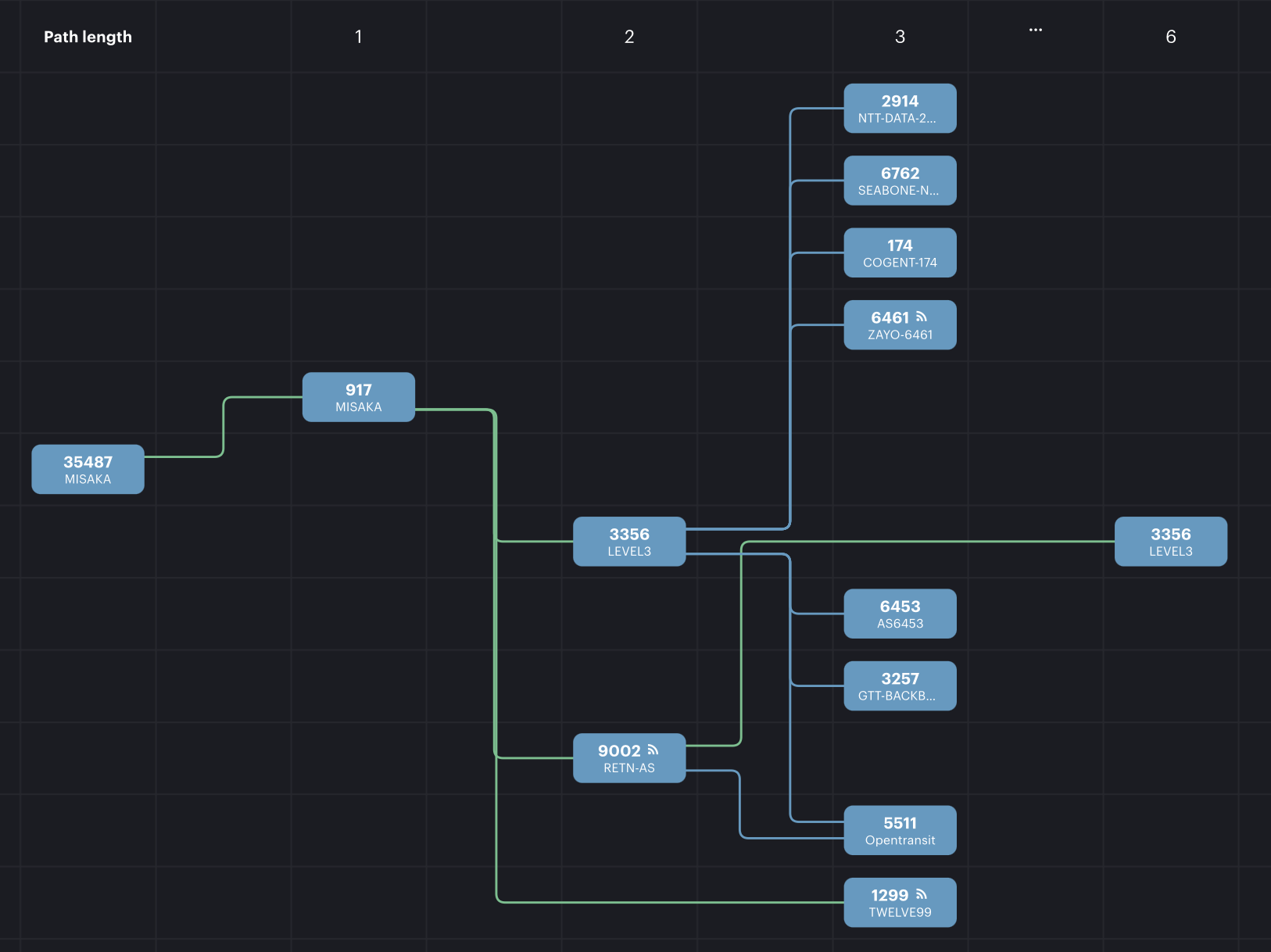1271x952 pixels.
Task: Click the feed icon on 1299 TWELVE99 node
Action: pyautogui.click(x=922, y=895)
